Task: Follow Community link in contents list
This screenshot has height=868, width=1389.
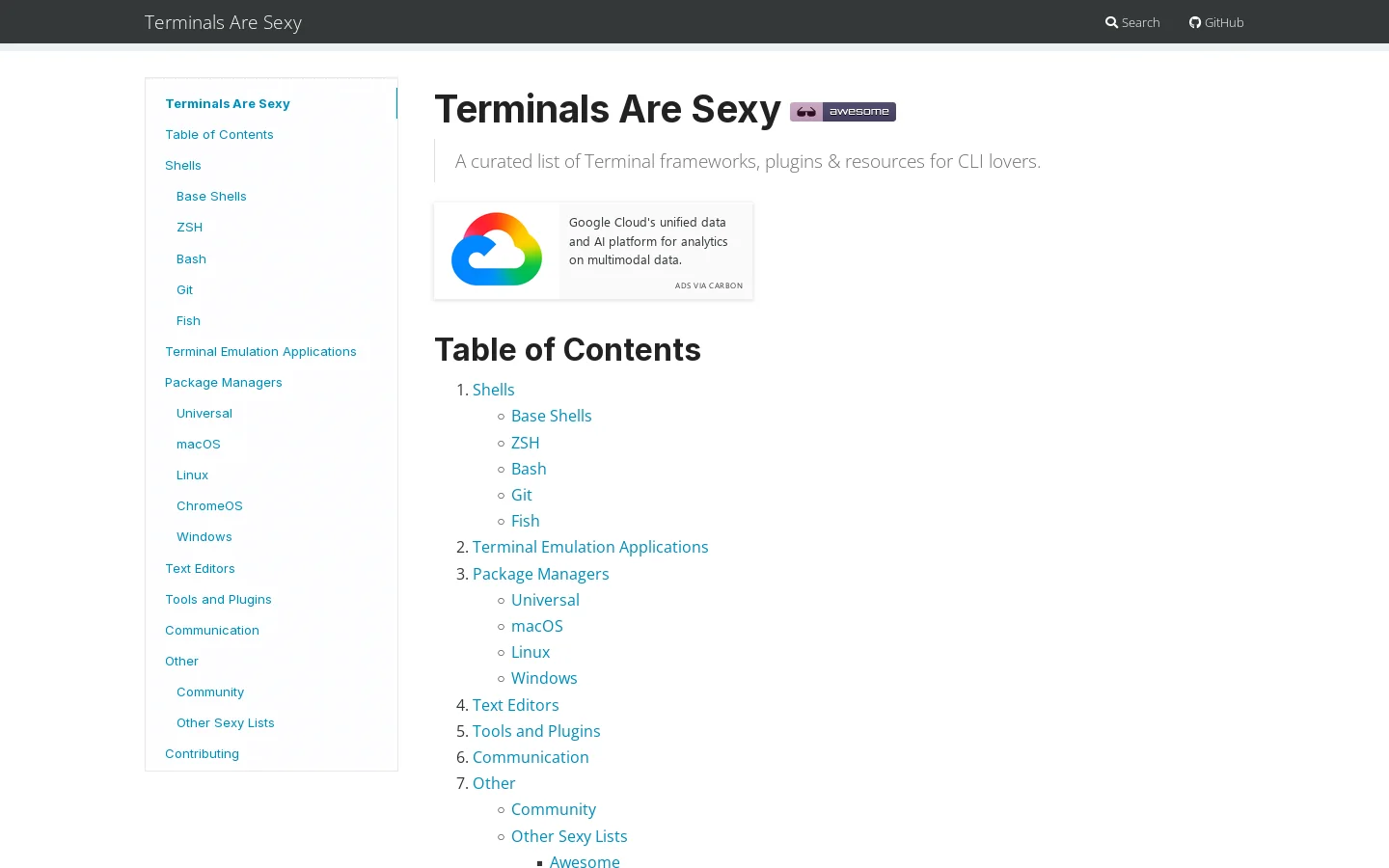Action: tap(554, 809)
